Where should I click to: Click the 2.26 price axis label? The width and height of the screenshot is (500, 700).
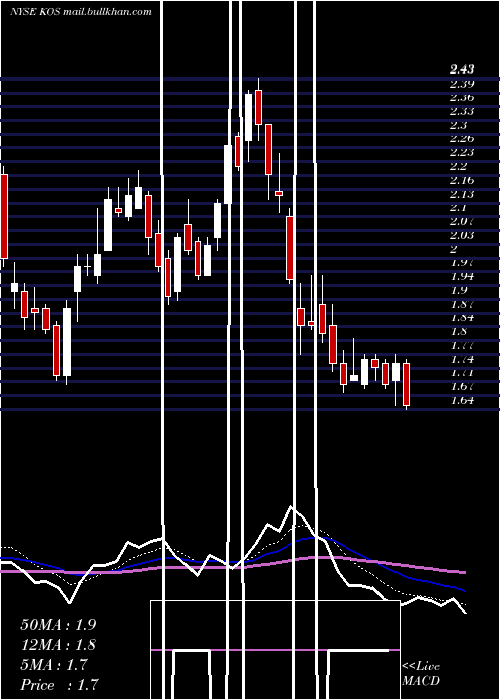[x=462, y=138]
